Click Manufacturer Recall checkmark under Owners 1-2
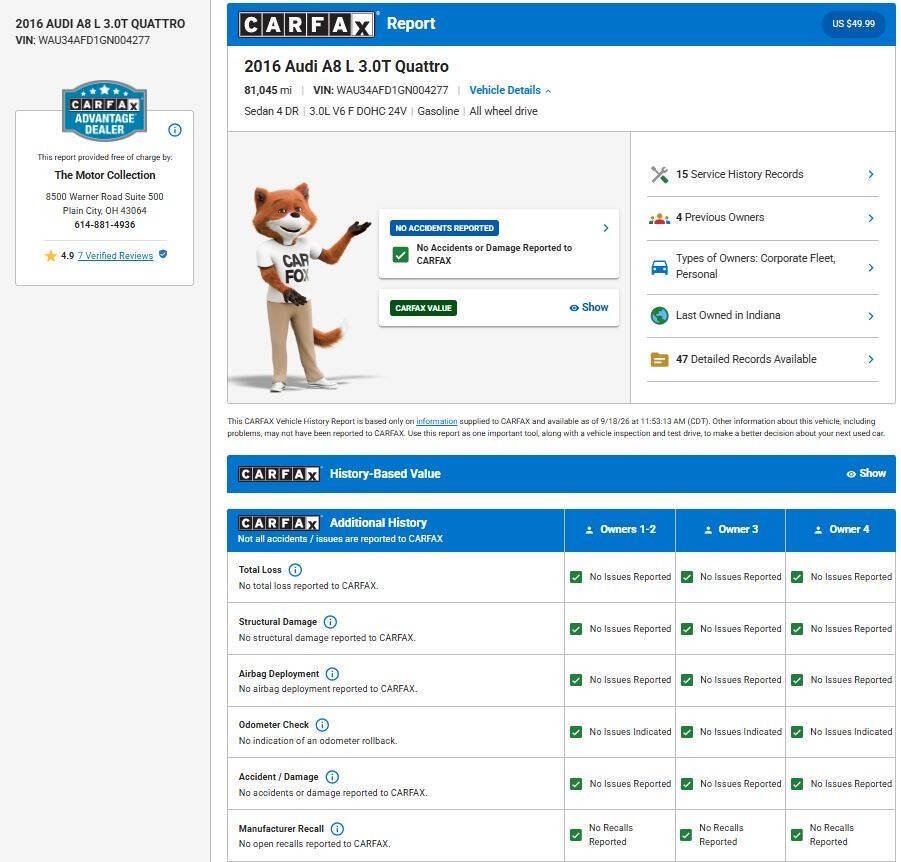Image resolution: width=901 pixels, height=862 pixels. [576, 835]
